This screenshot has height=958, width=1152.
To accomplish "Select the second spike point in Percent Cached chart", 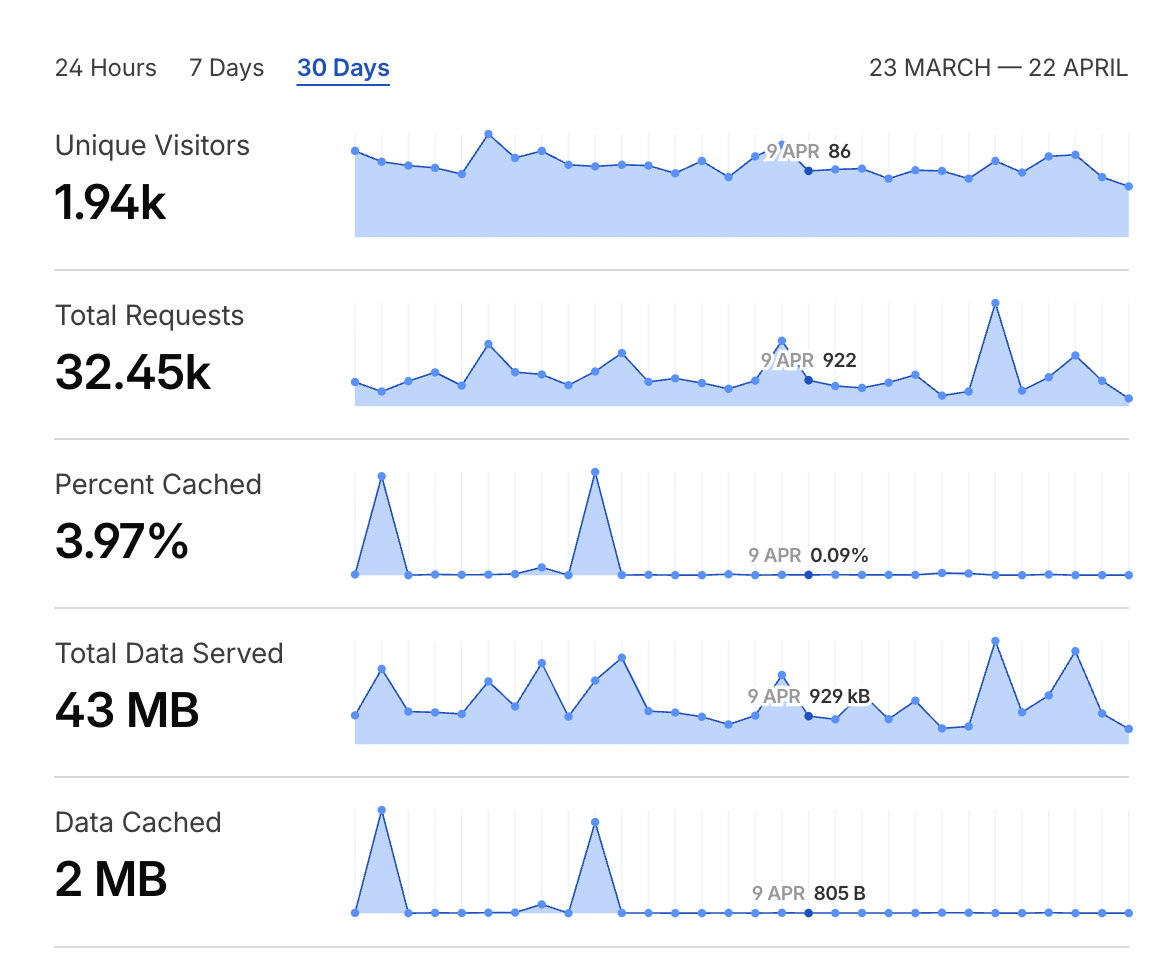I will pyautogui.click(x=595, y=471).
